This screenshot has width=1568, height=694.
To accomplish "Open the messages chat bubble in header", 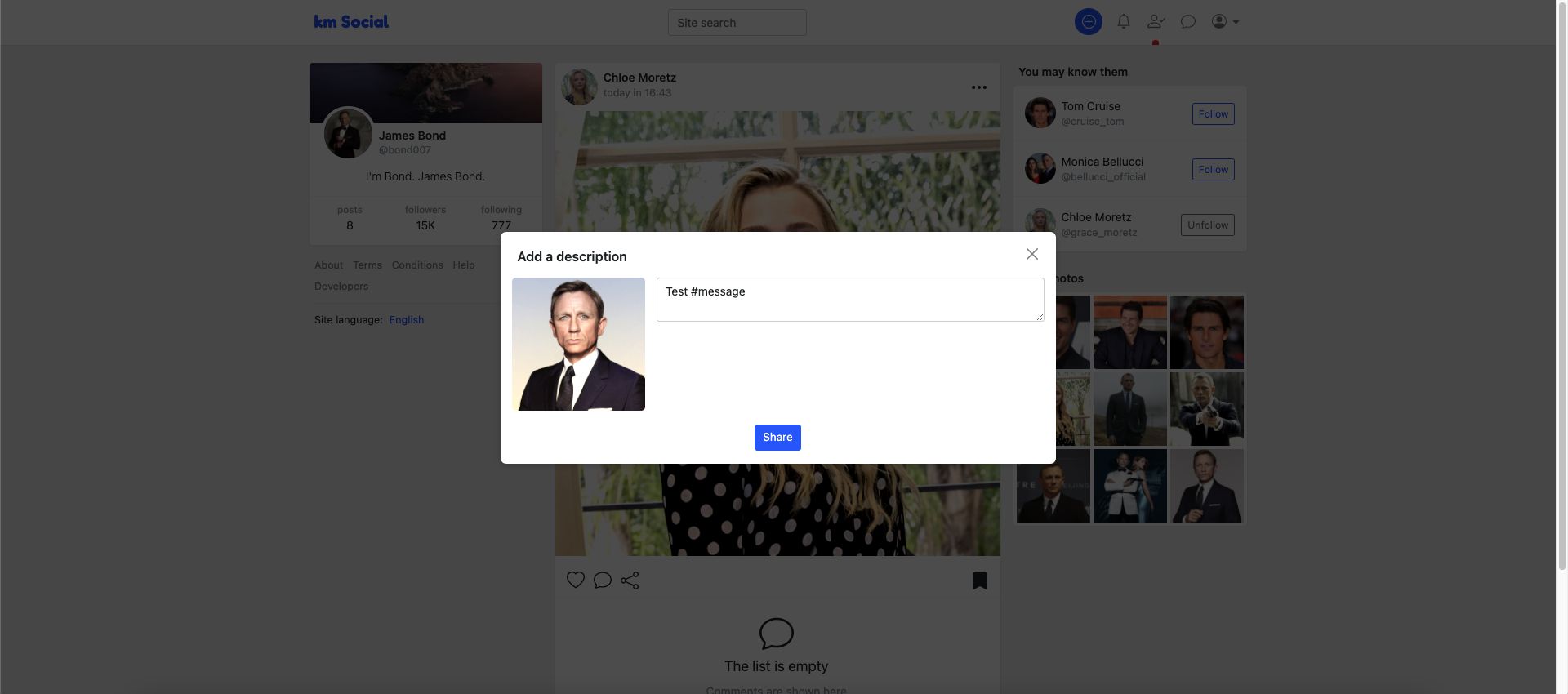I will pyautogui.click(x=1188, y=22).
